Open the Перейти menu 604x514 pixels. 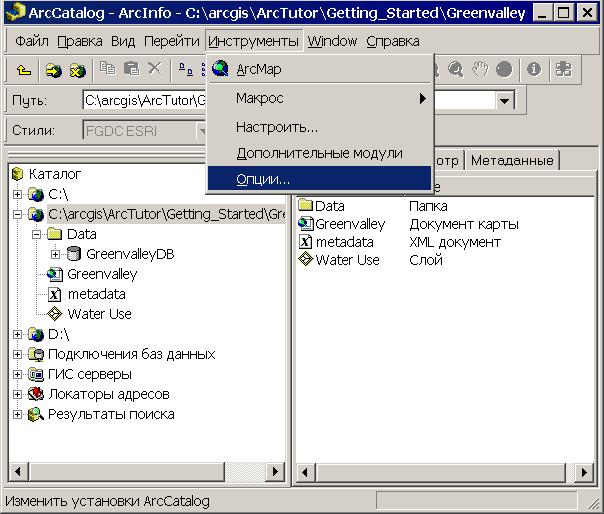(x=172, y=41)
